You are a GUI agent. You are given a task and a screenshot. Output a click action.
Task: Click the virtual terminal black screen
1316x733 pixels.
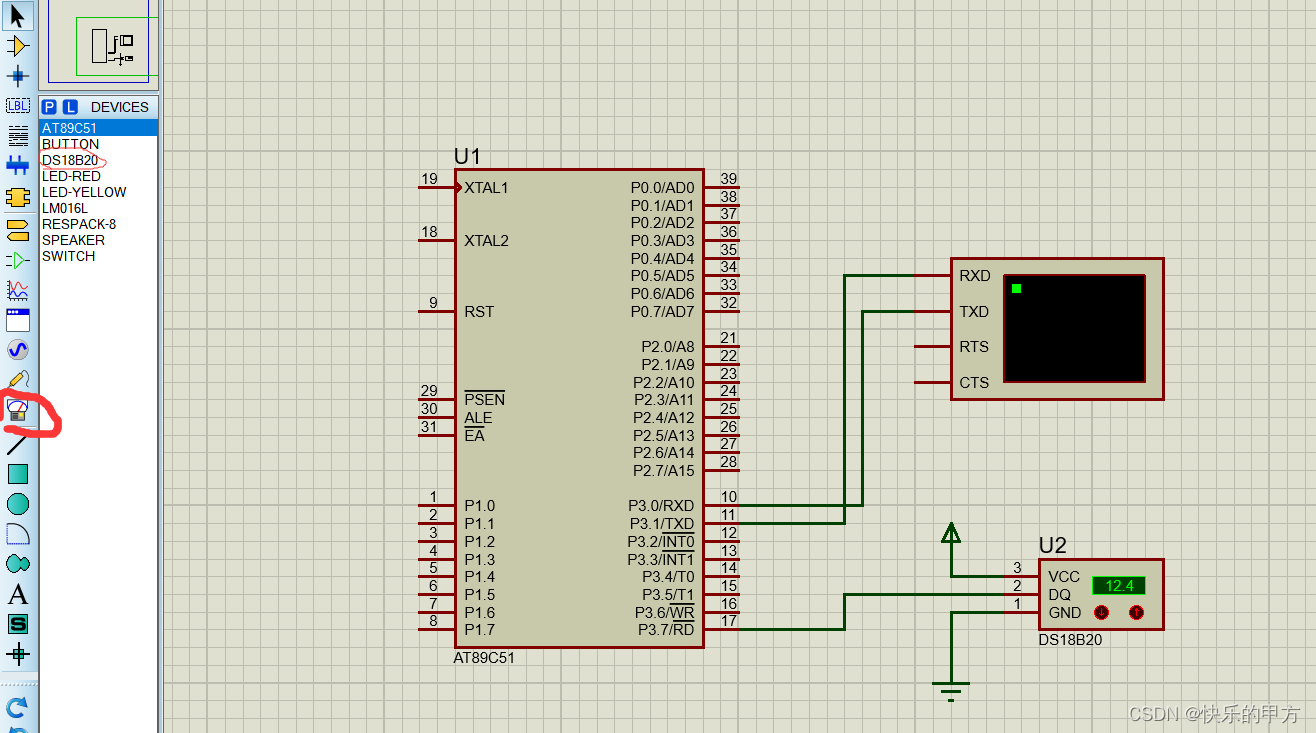(x=1074, y=328)
